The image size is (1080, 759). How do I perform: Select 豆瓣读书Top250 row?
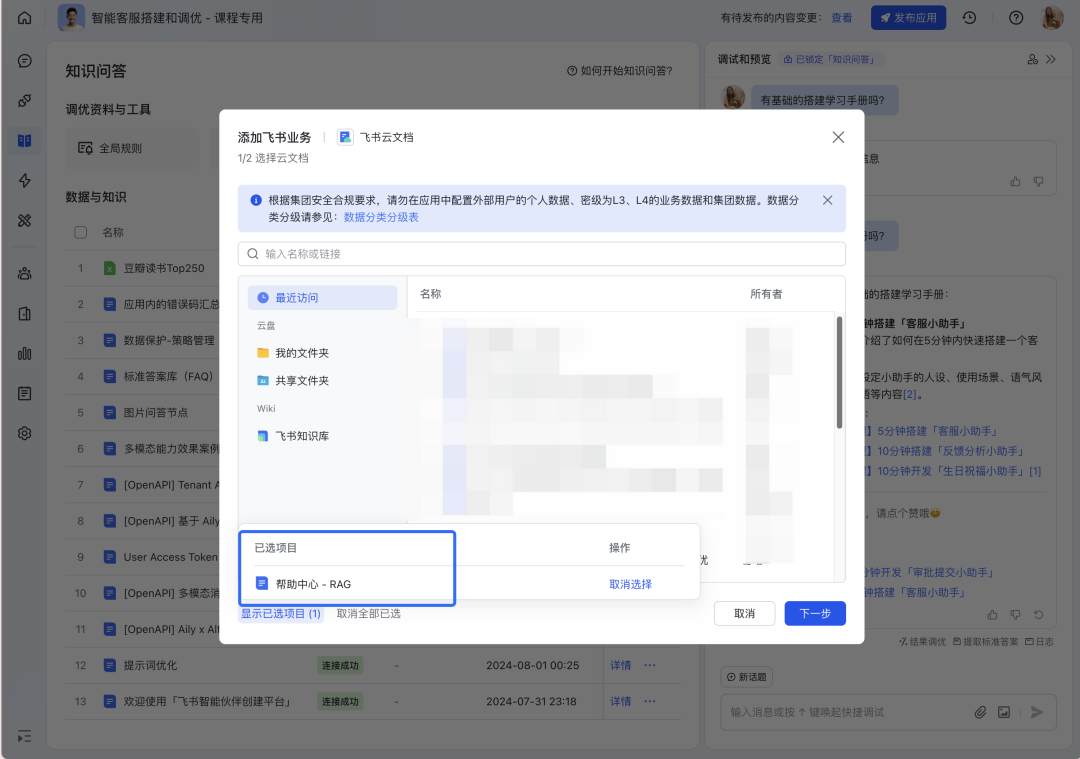coord(164,268)
